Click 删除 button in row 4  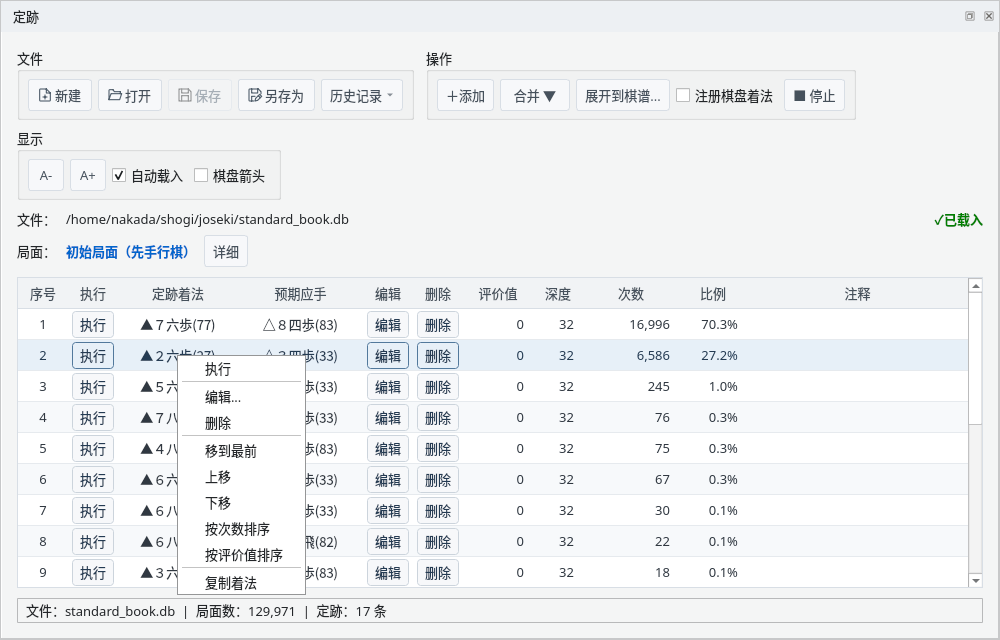click(438, 418)
